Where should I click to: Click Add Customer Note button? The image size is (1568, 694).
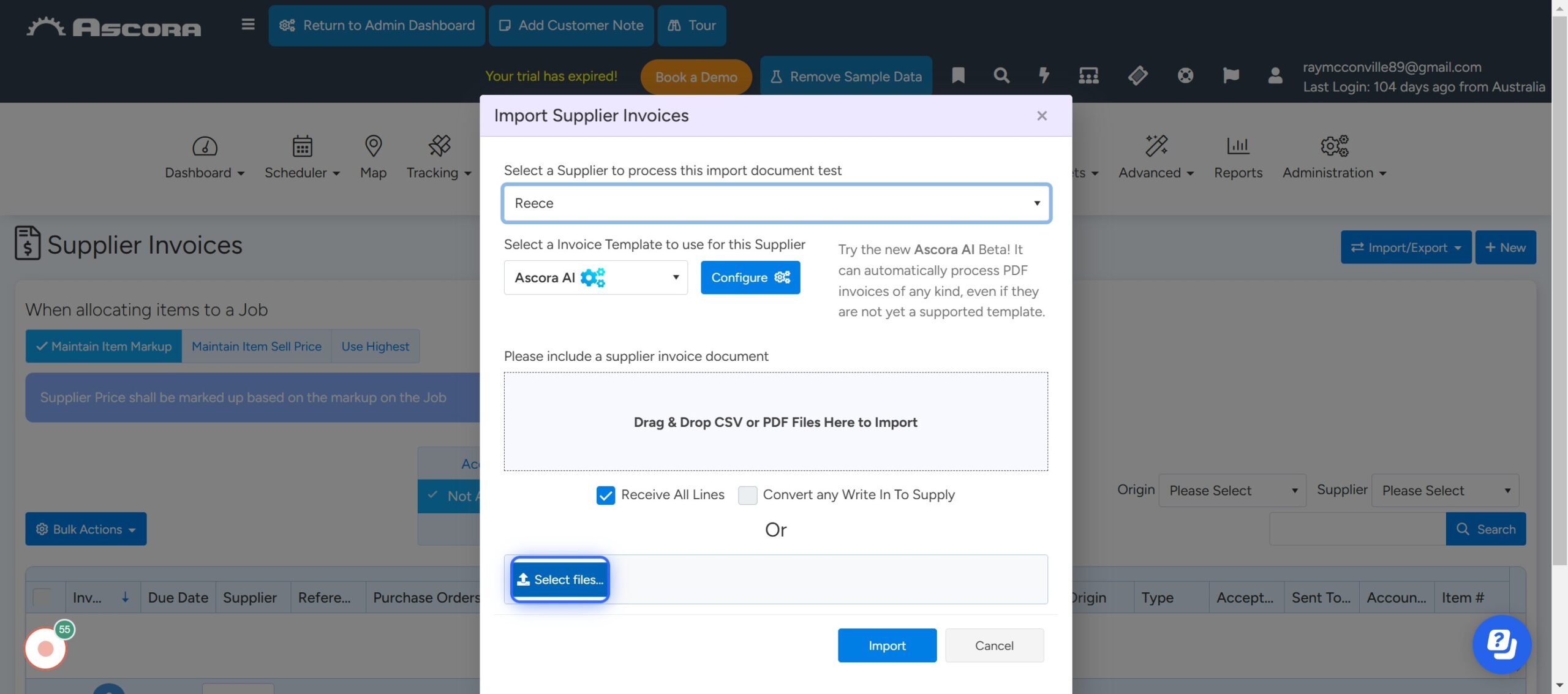(571, 25)
